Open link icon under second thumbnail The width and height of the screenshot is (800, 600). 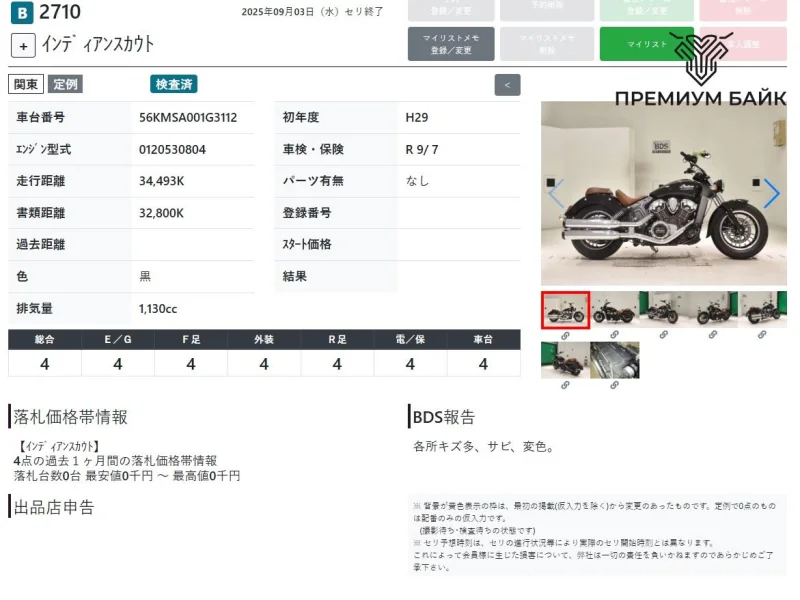tap(614, 335)
